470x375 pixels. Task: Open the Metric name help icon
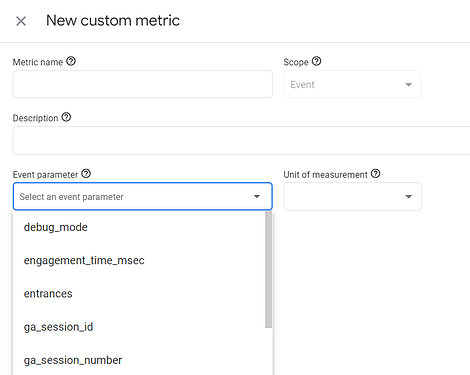click(71, 61)
